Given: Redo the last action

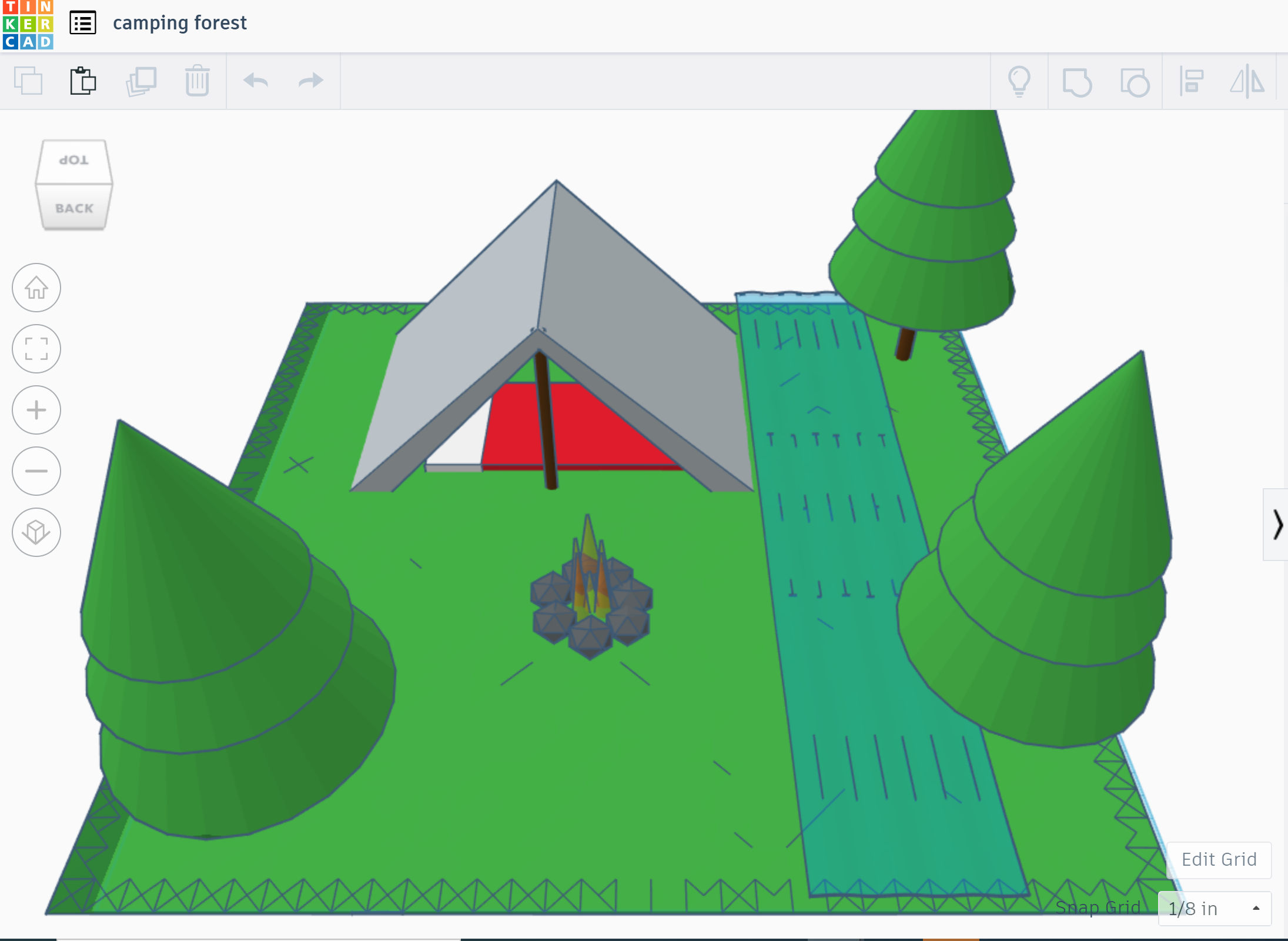Looking at the screenshot, I should (310, 81).
